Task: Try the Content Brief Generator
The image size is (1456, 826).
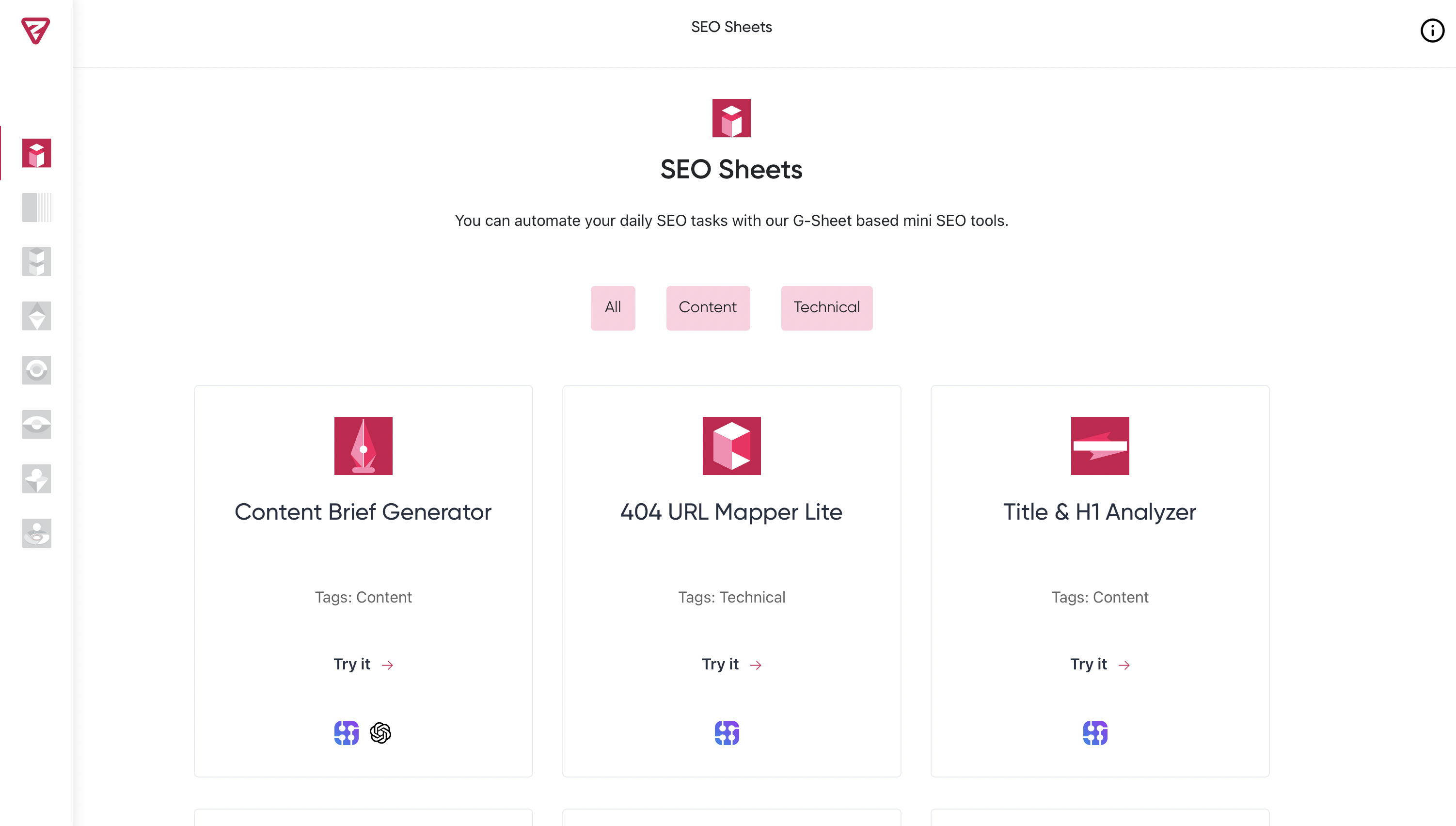Action: point(363,664)
